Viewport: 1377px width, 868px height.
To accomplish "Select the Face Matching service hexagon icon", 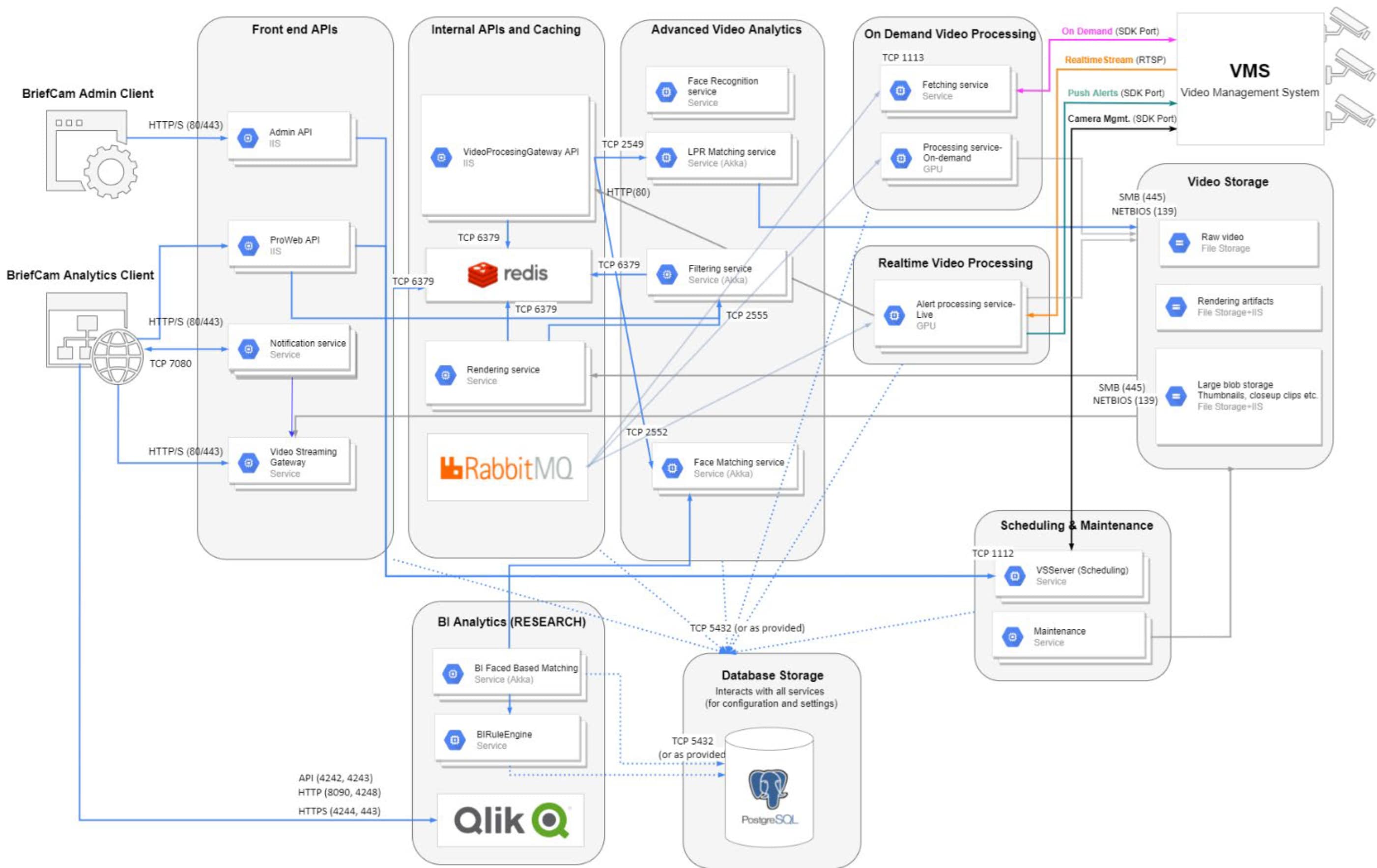I will (672, 468).
